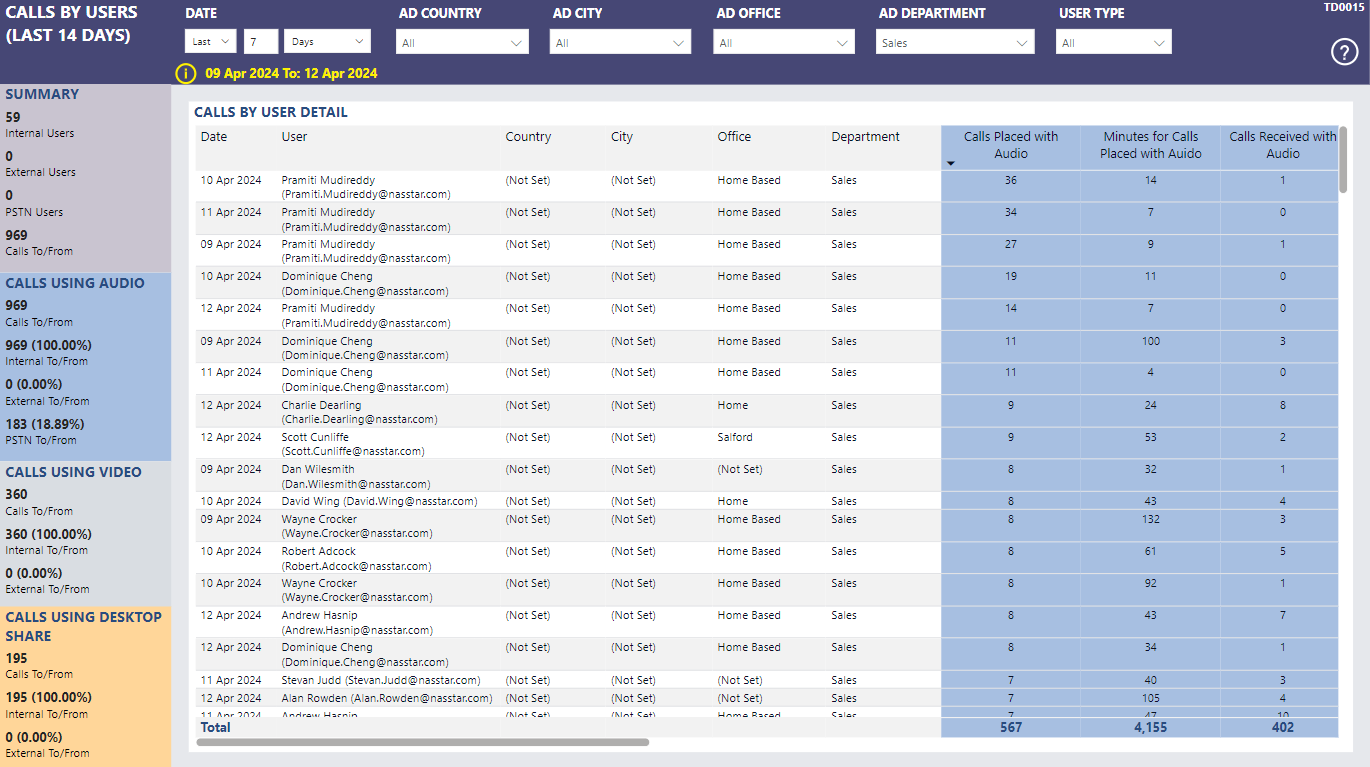Click the total calls placed value 567

1011,727
